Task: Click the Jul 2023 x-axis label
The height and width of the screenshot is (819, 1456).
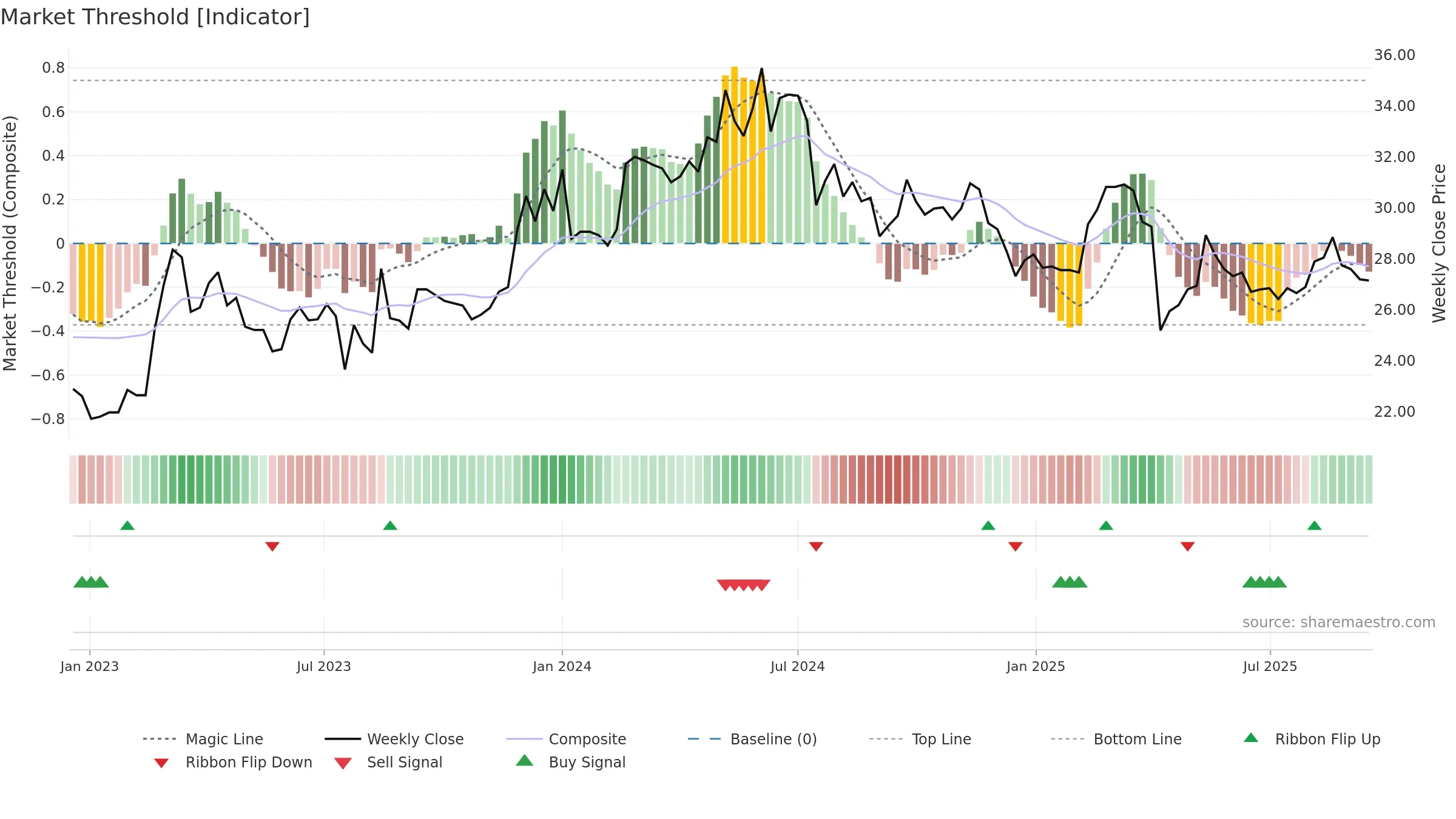Action: [x=324, y=667]
